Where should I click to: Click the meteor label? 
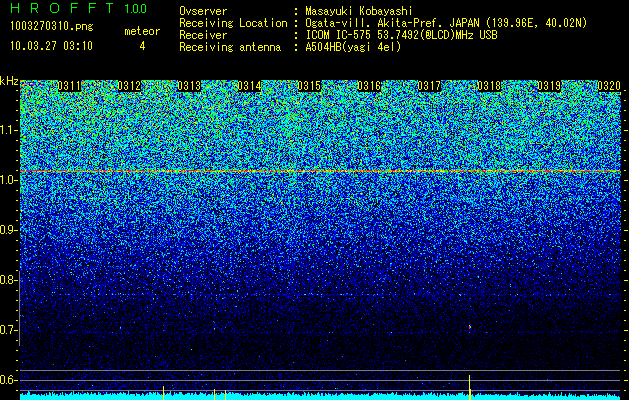click(x=142, y=31)
